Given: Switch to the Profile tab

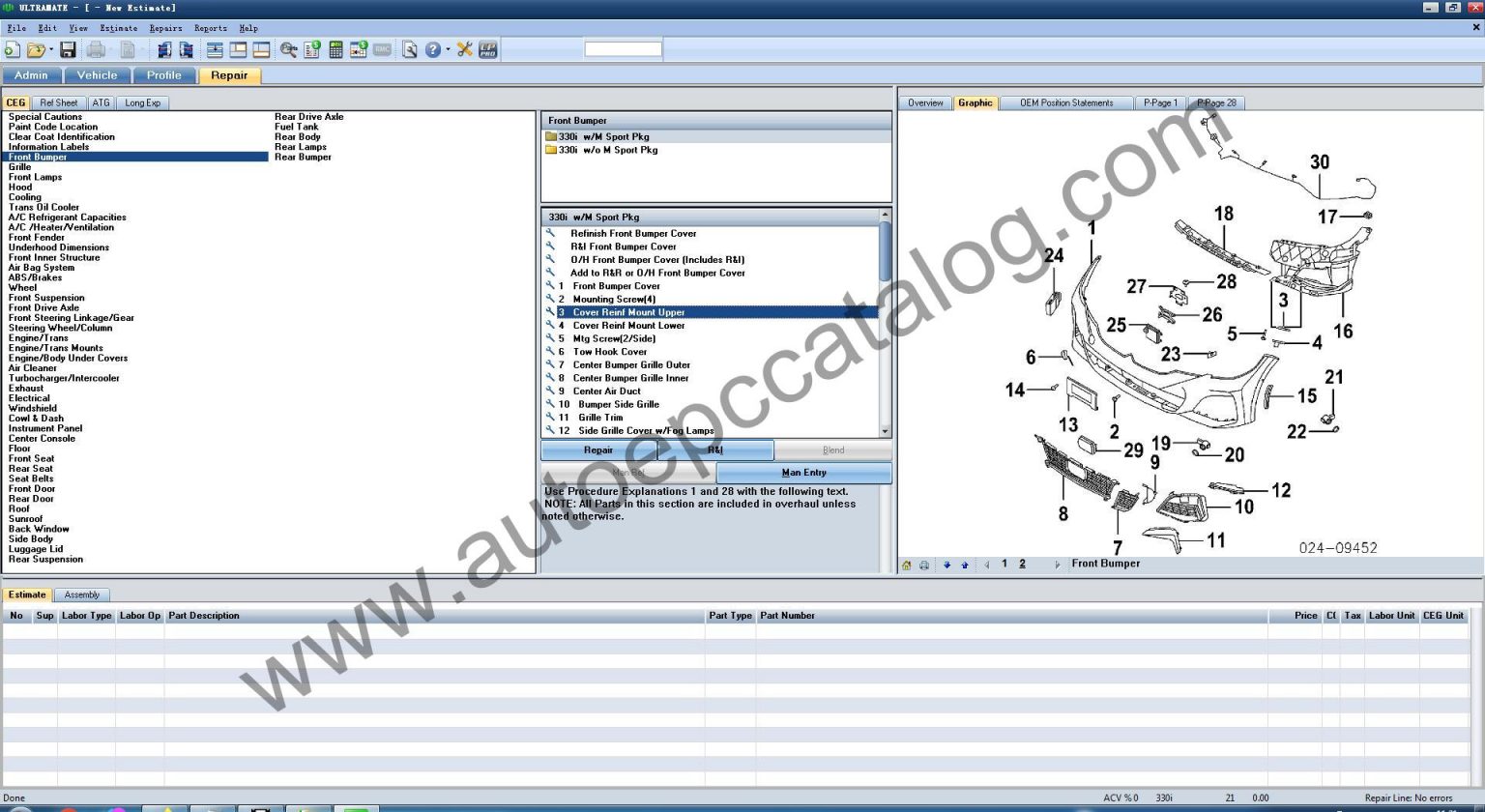Looking at the screenshot, I should click(x=163, y=75).
